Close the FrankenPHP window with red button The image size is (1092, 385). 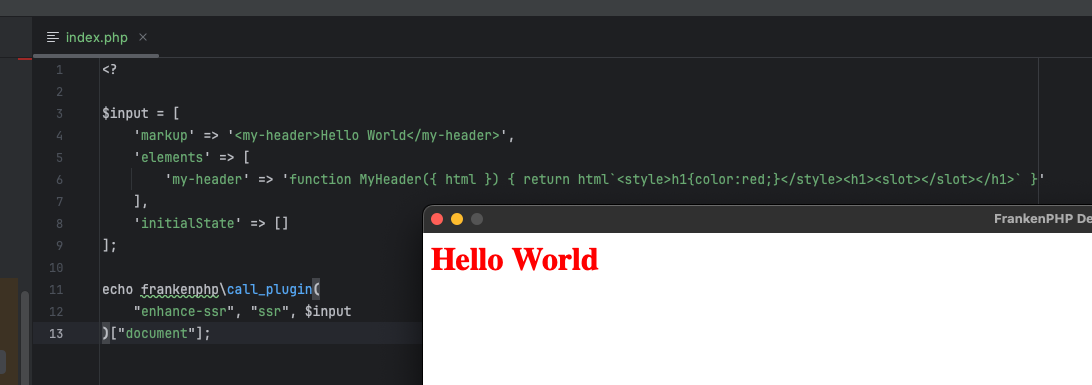437,219
